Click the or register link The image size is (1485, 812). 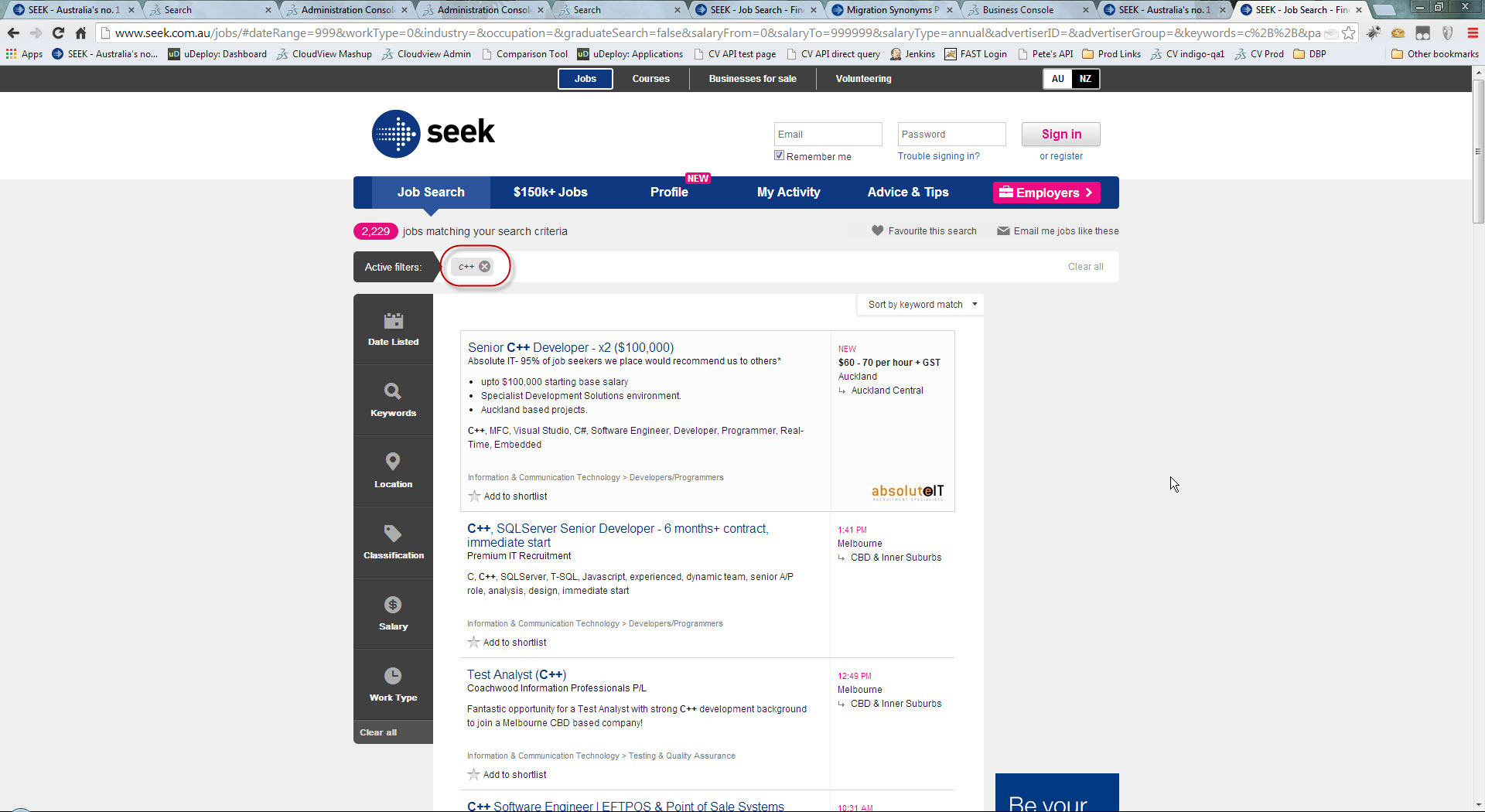click(x=1061, y=156)
